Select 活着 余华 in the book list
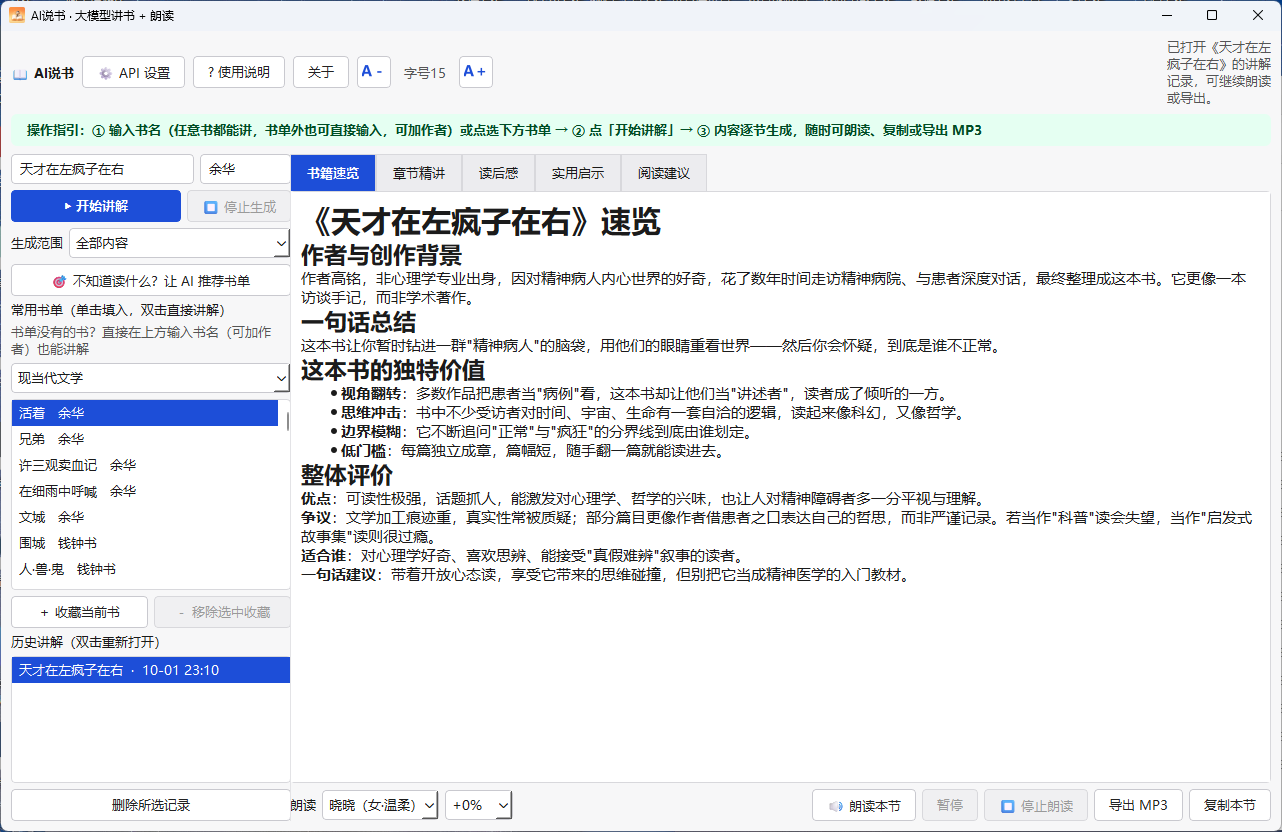The height and width of the screenshot is (832, 1282). pyautogui.click(x=145, y=413)
